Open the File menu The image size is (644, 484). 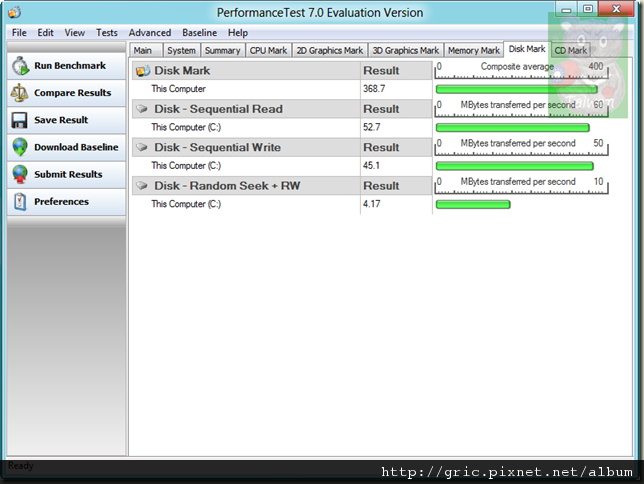click(19, 32)
